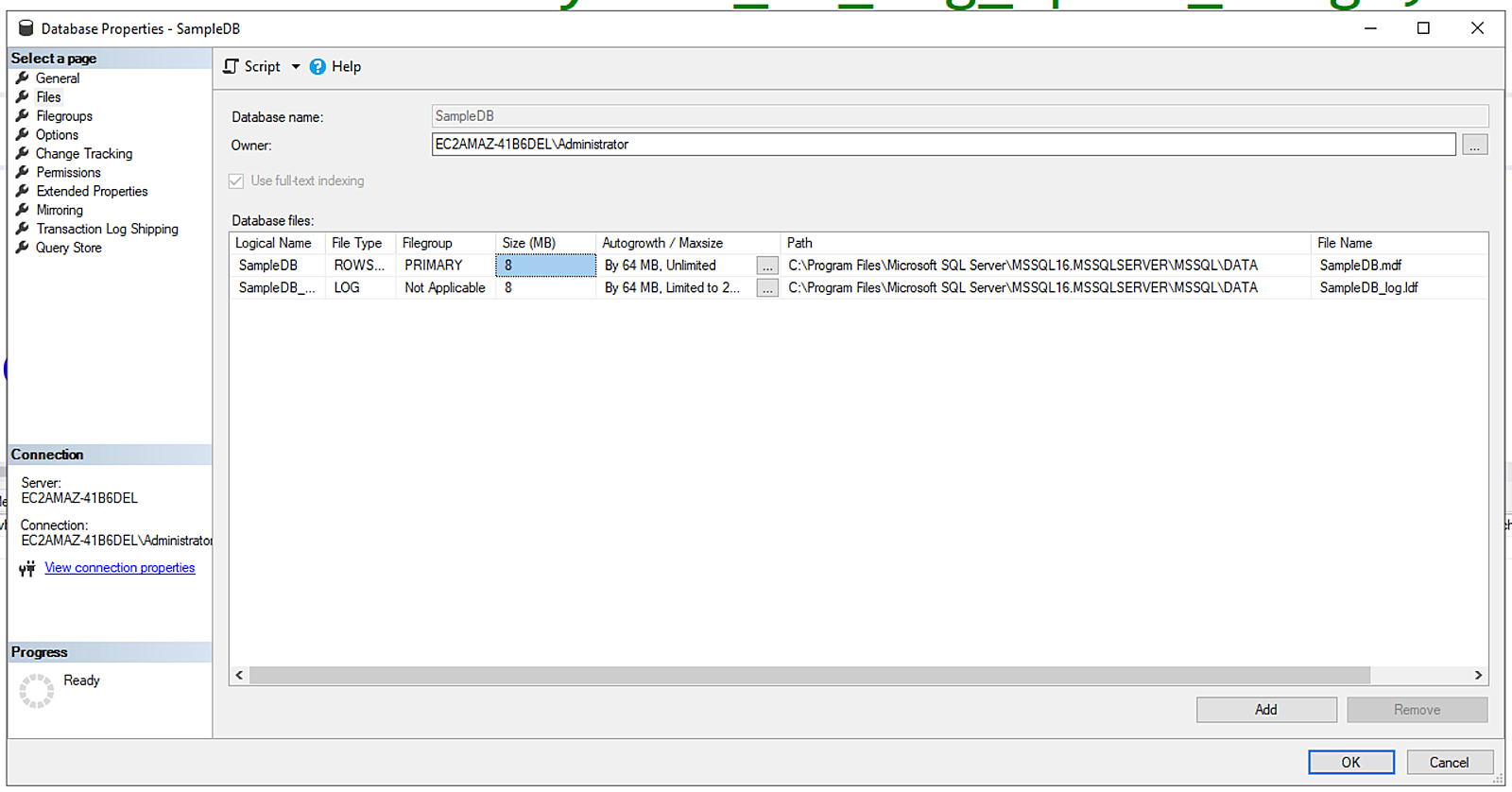Image resolution: width=1512 pixels, height=792 pixels.
Task: Click horizontal scrollbar right arrow
Action: (1479, 675)
